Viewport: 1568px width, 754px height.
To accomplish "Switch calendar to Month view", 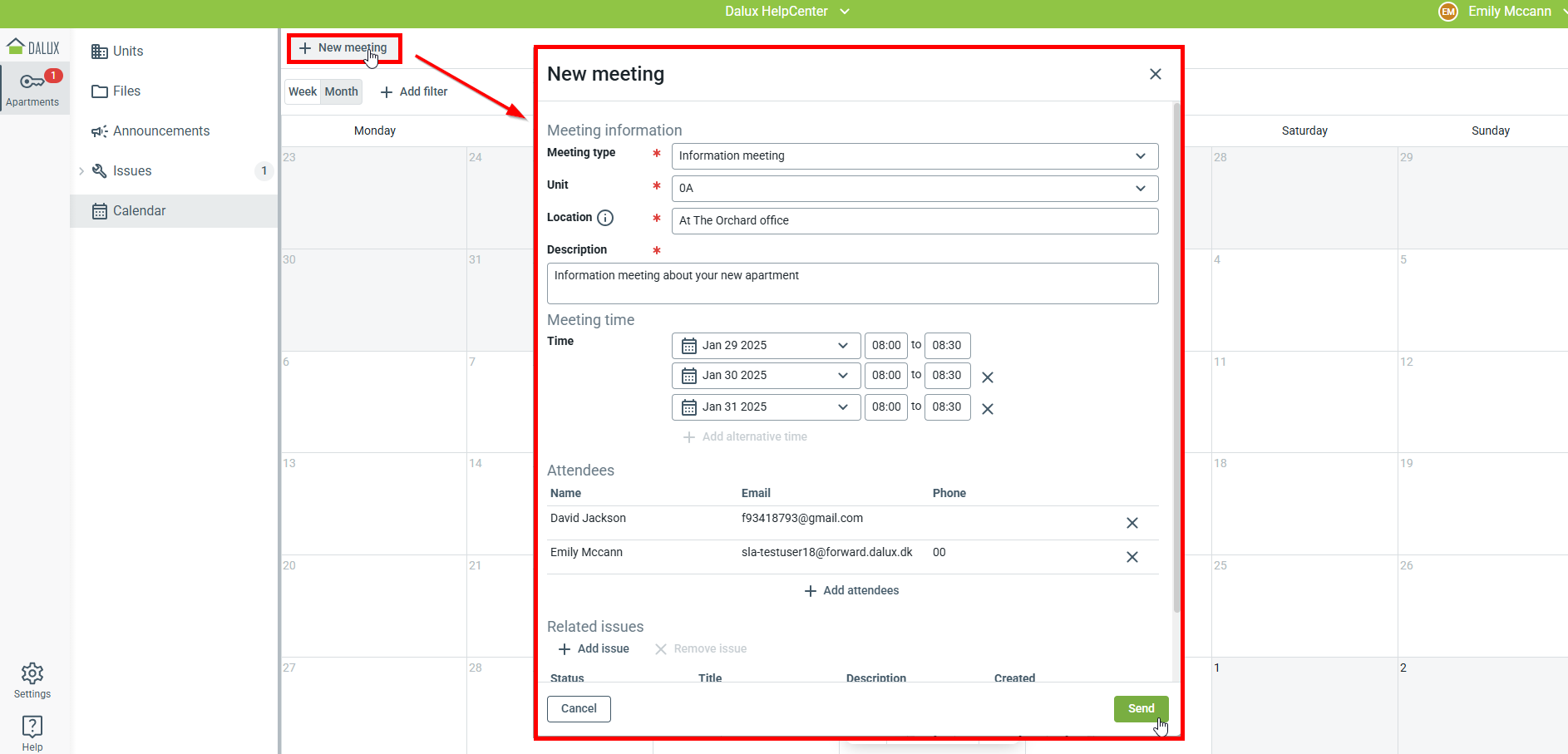I will (x=342, y=91).
